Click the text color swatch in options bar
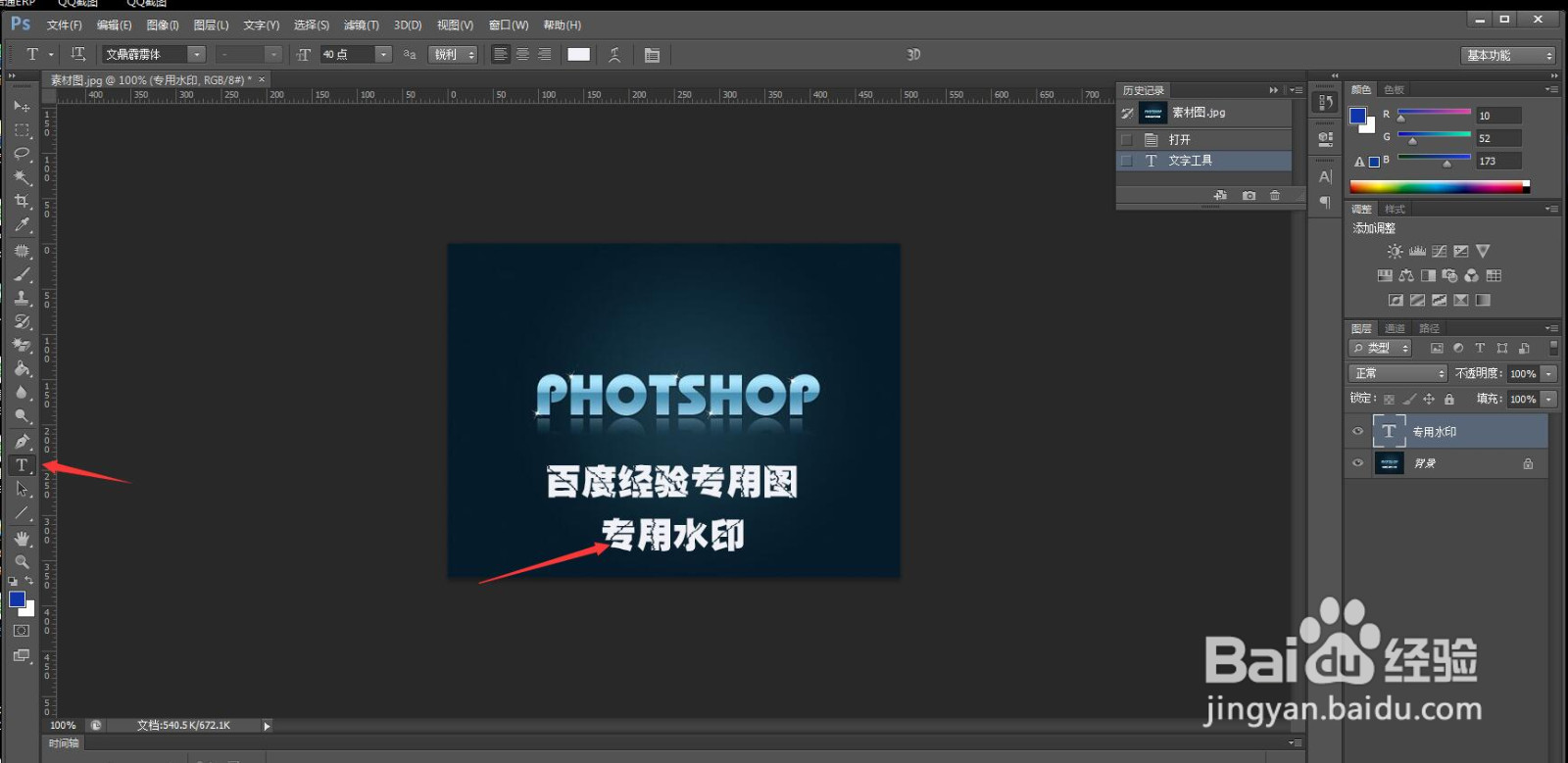This screenshot has width=1568, height=763. [579, 55]
